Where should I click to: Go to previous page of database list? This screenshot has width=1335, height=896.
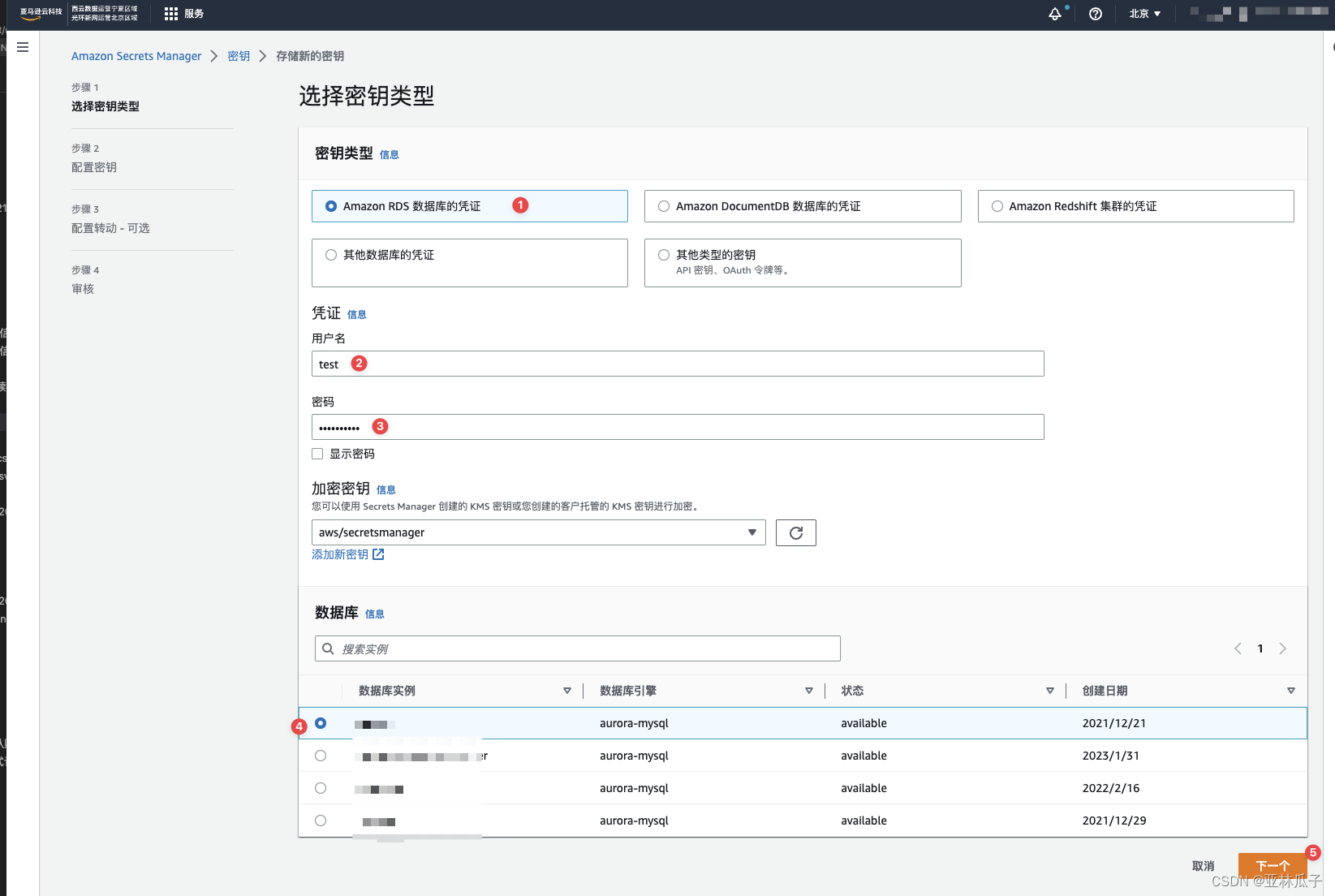coord(1238,648)
